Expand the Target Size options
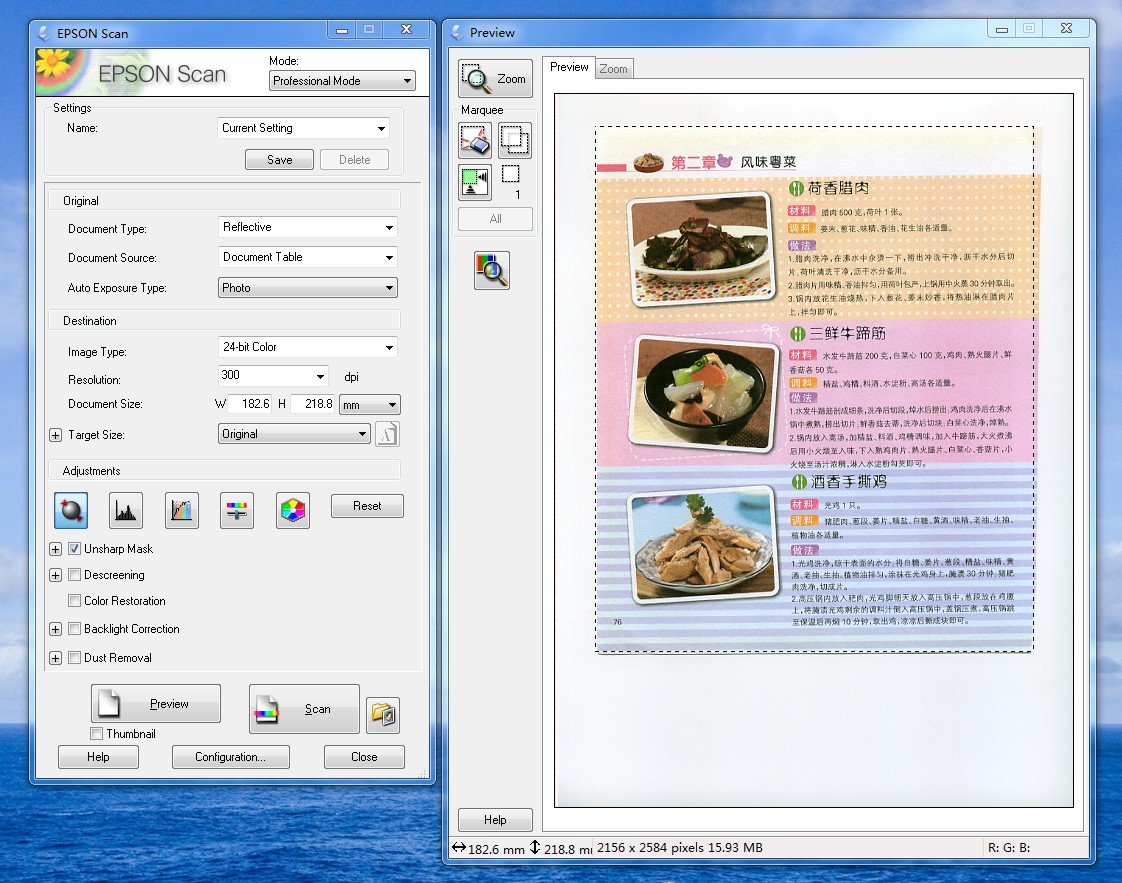 tap(55, 435)
